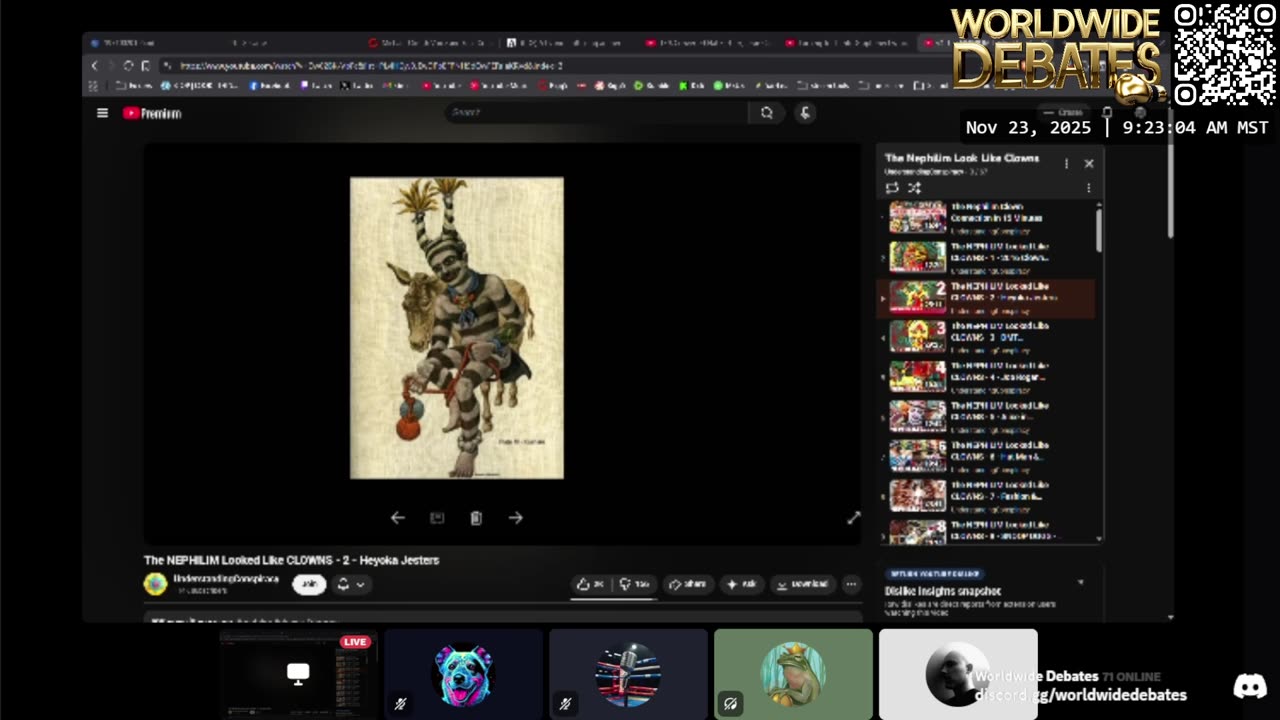Expand video player to fullscreen
This screenshot has height=720, width=1280.
[x=853, y=518]
